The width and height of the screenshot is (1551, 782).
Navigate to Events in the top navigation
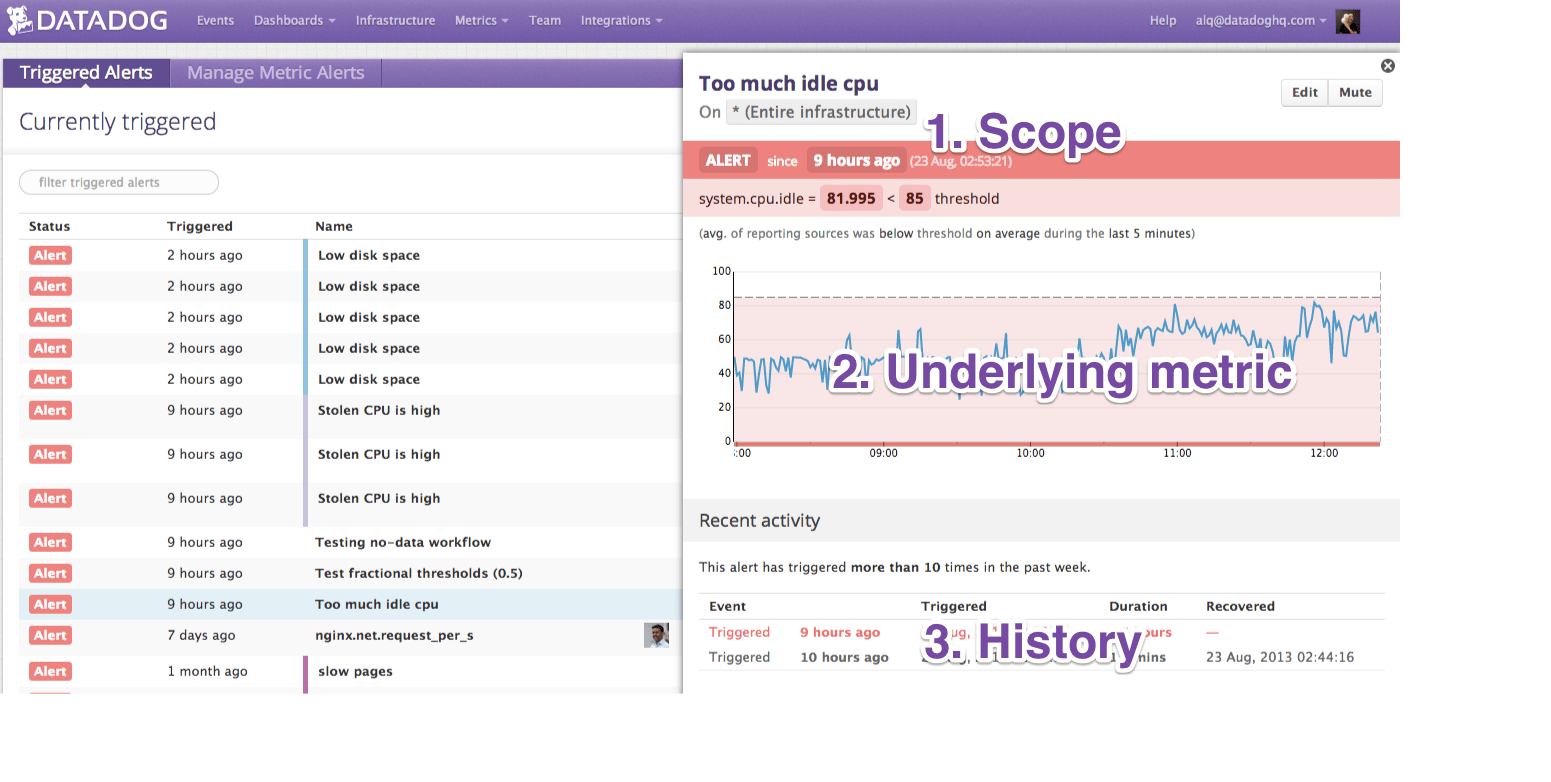(x=215, y=20)
